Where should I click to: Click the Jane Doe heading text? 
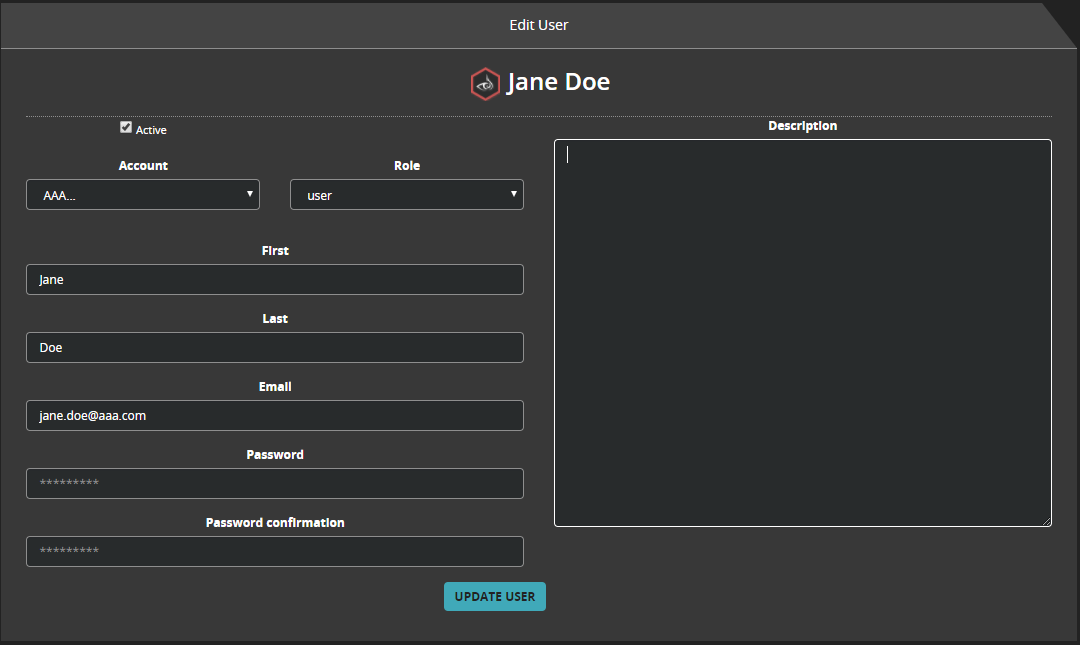pos(559,82)
